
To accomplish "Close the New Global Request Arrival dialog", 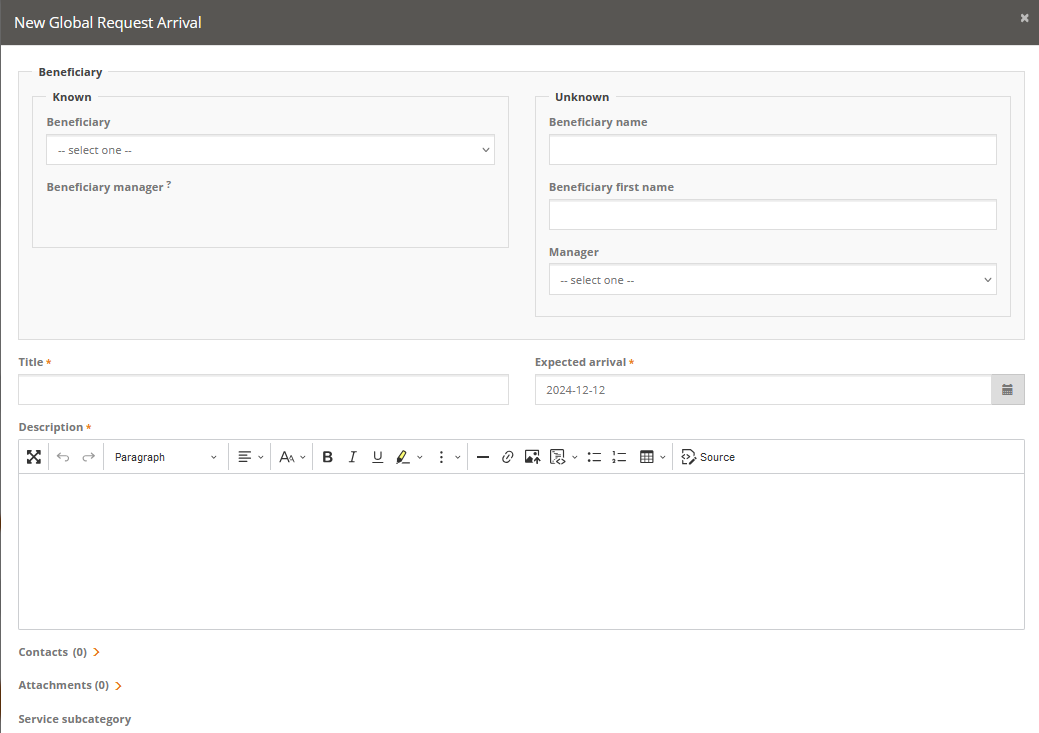I will click(x=1024, y=18).
